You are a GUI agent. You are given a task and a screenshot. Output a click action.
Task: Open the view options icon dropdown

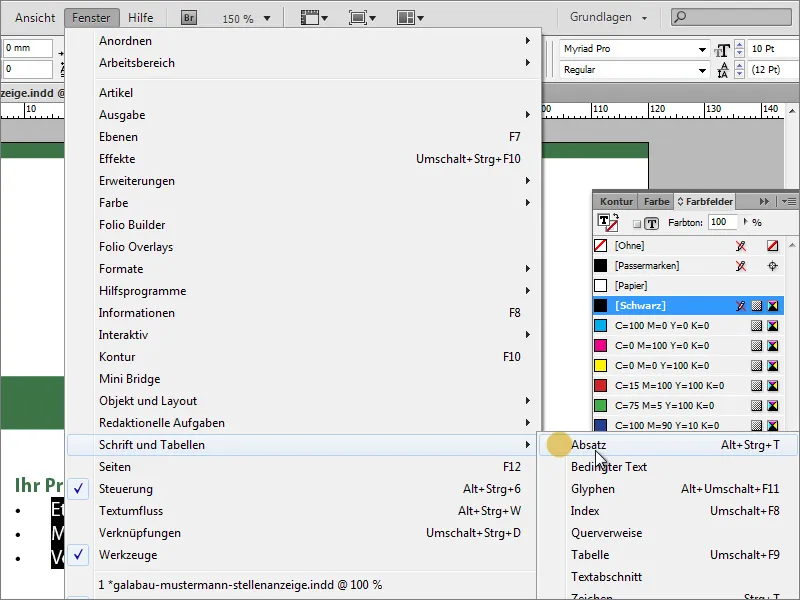(x=314, y=18)
